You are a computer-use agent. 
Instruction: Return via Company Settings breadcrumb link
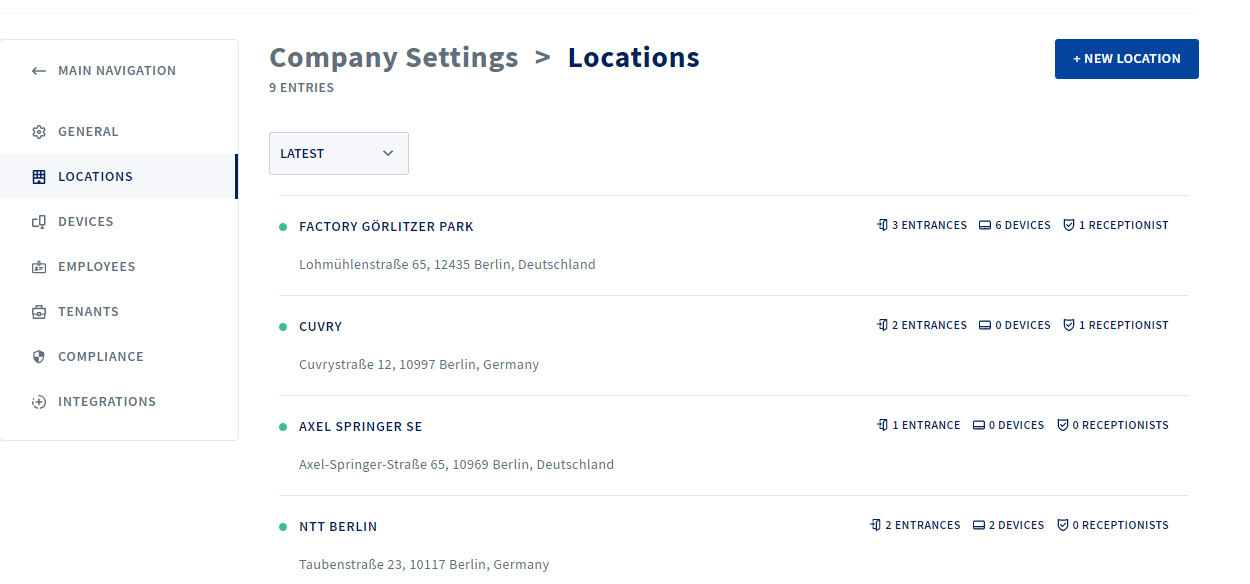[394, 58]
